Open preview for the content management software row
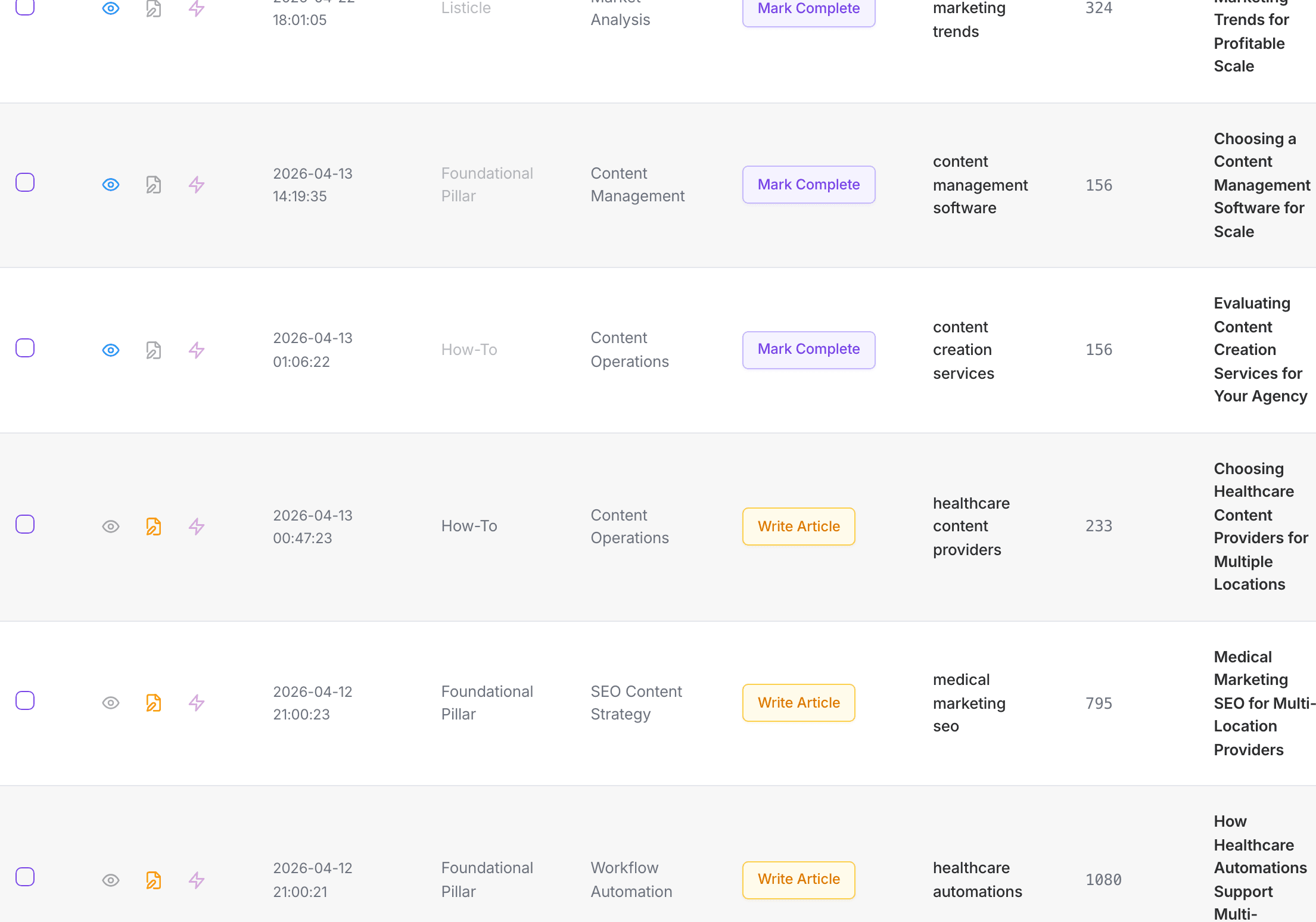This screenshot has height=922, width=1316. tap(111, 185)
